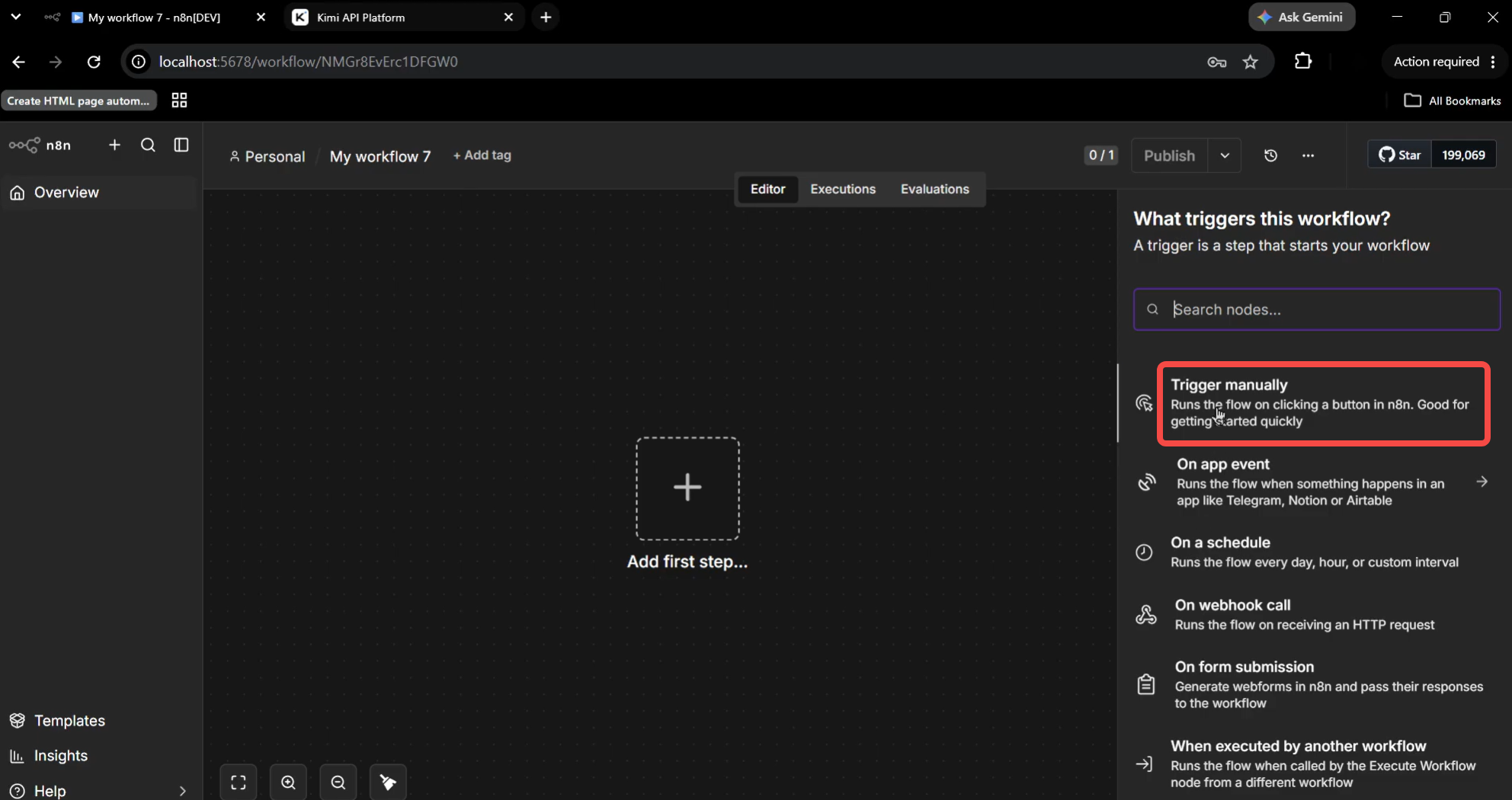Open the All Bookmarks folder
The height and width of the screenshot is (800, 1512).
click(x=1453, y=101)
